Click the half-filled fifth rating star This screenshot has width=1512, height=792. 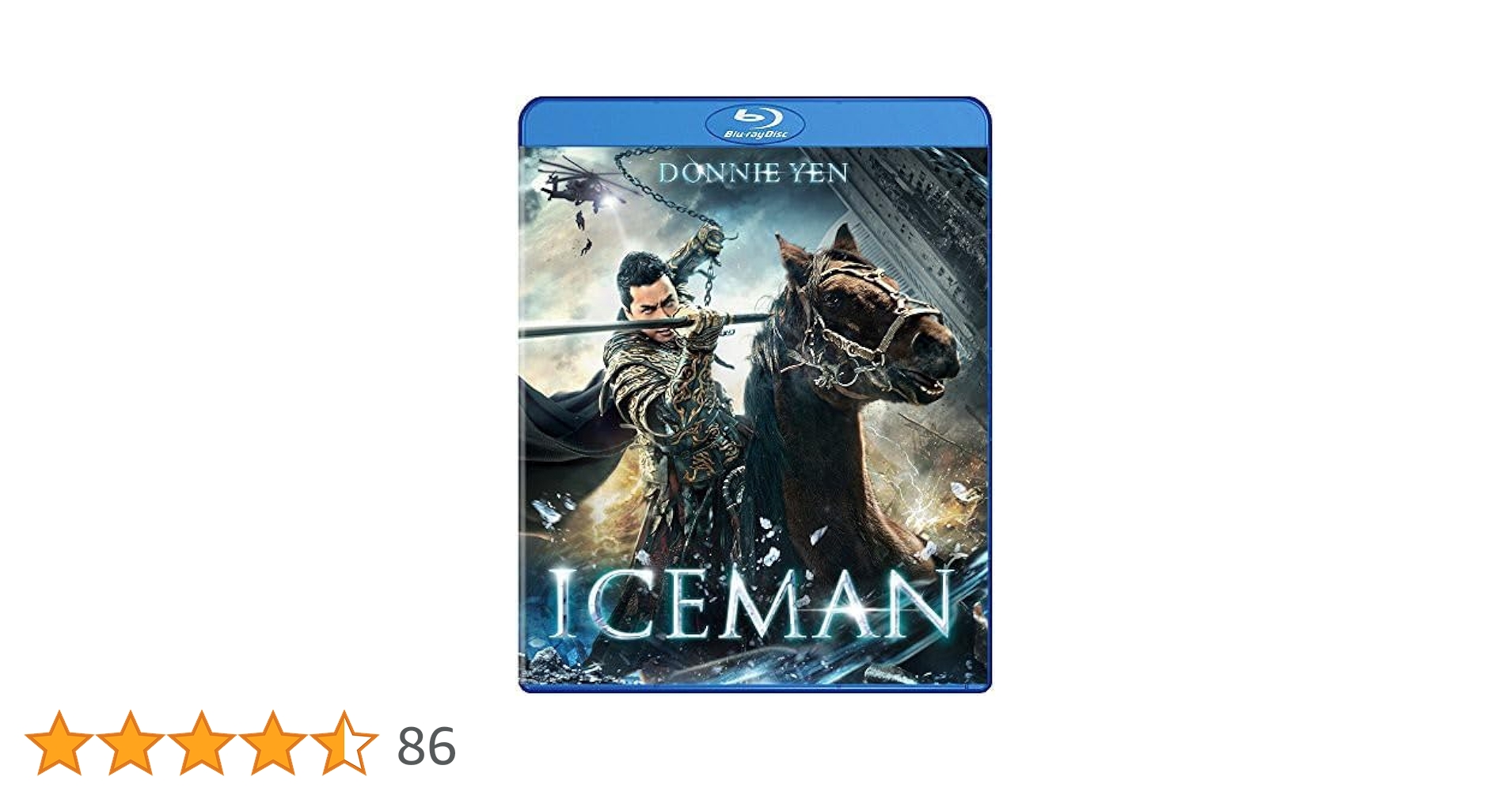coord(344,743)
